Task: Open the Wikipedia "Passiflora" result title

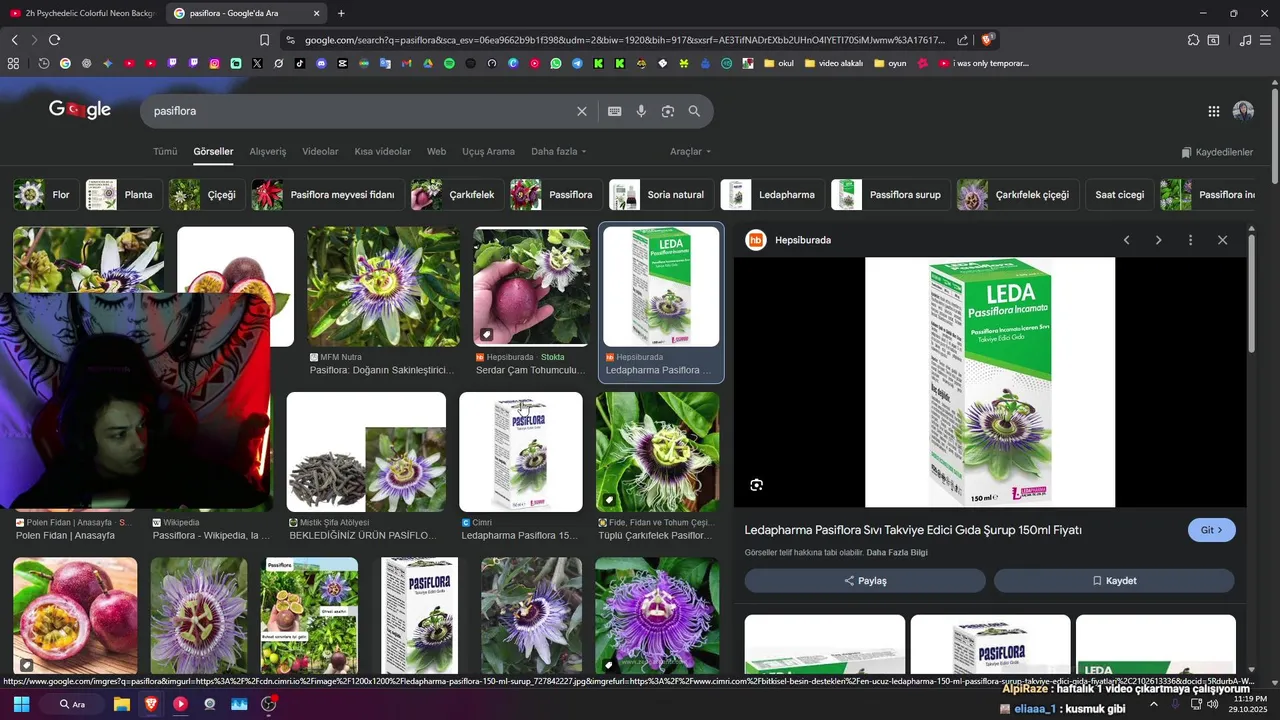Action: click(211, 536)
